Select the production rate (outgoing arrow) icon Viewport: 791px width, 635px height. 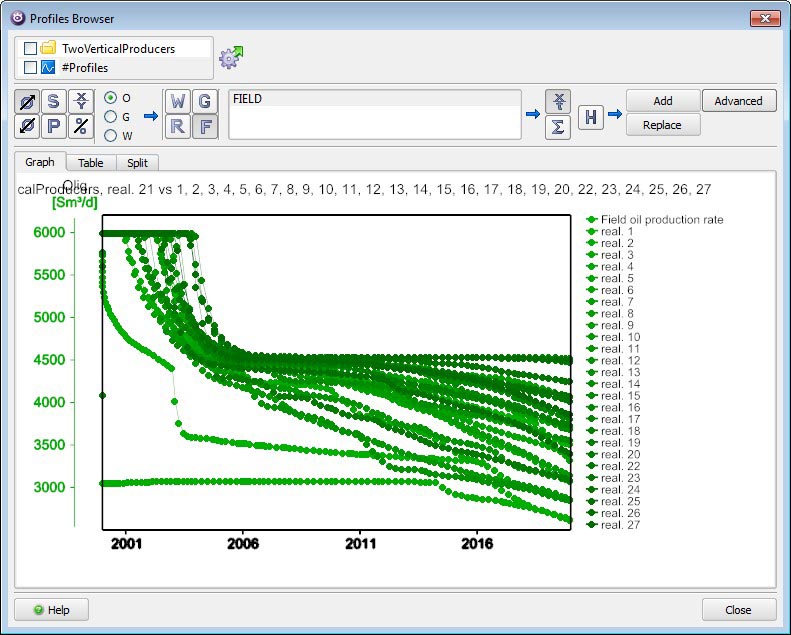(x=27, y=102)
